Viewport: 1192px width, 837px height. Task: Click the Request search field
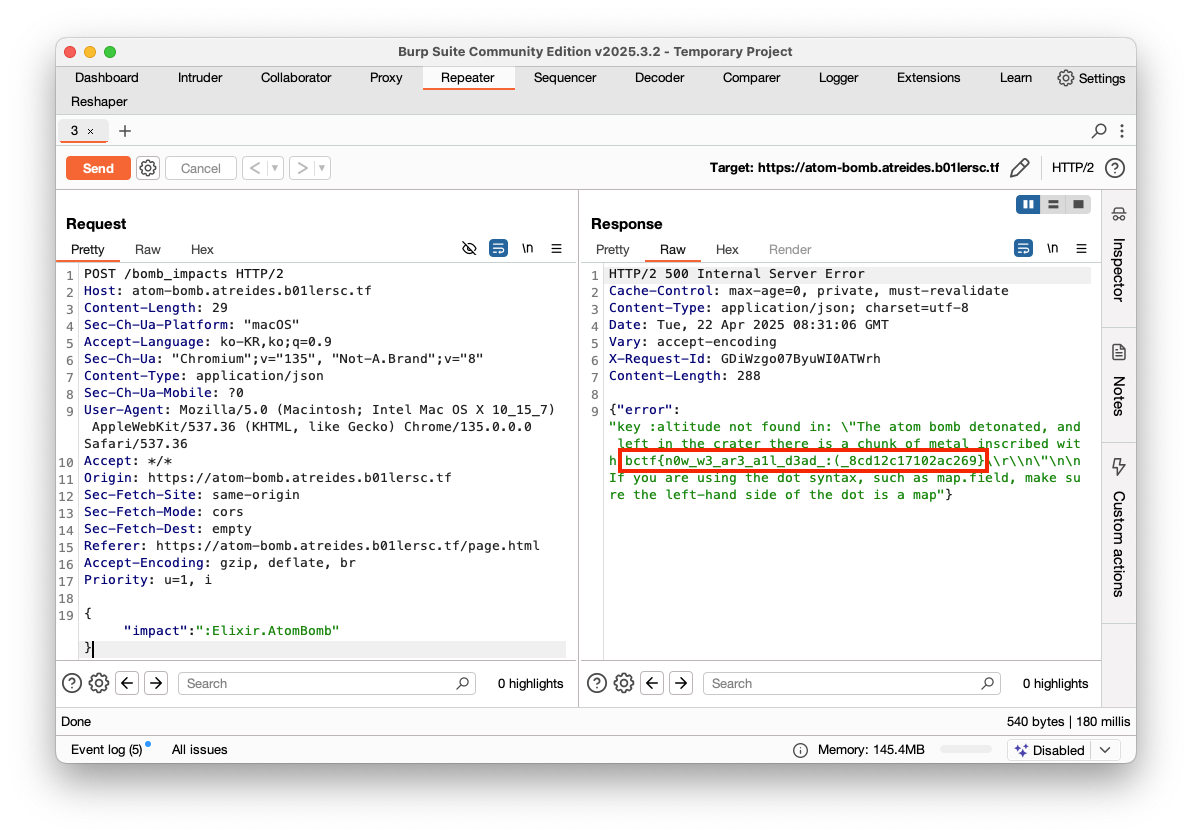point(327,683)
